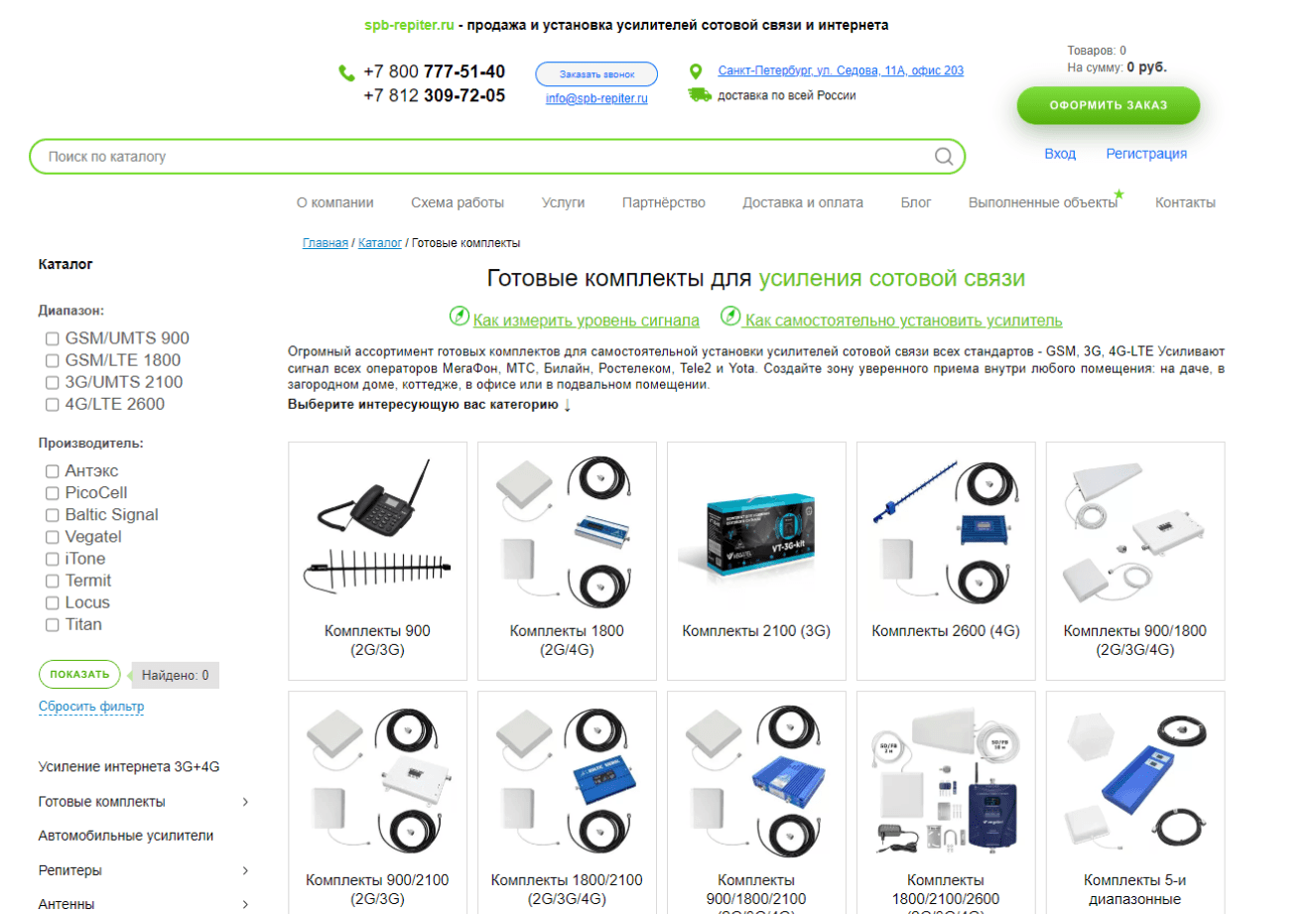Click the Сбросить фильтр link

point(91,707)
